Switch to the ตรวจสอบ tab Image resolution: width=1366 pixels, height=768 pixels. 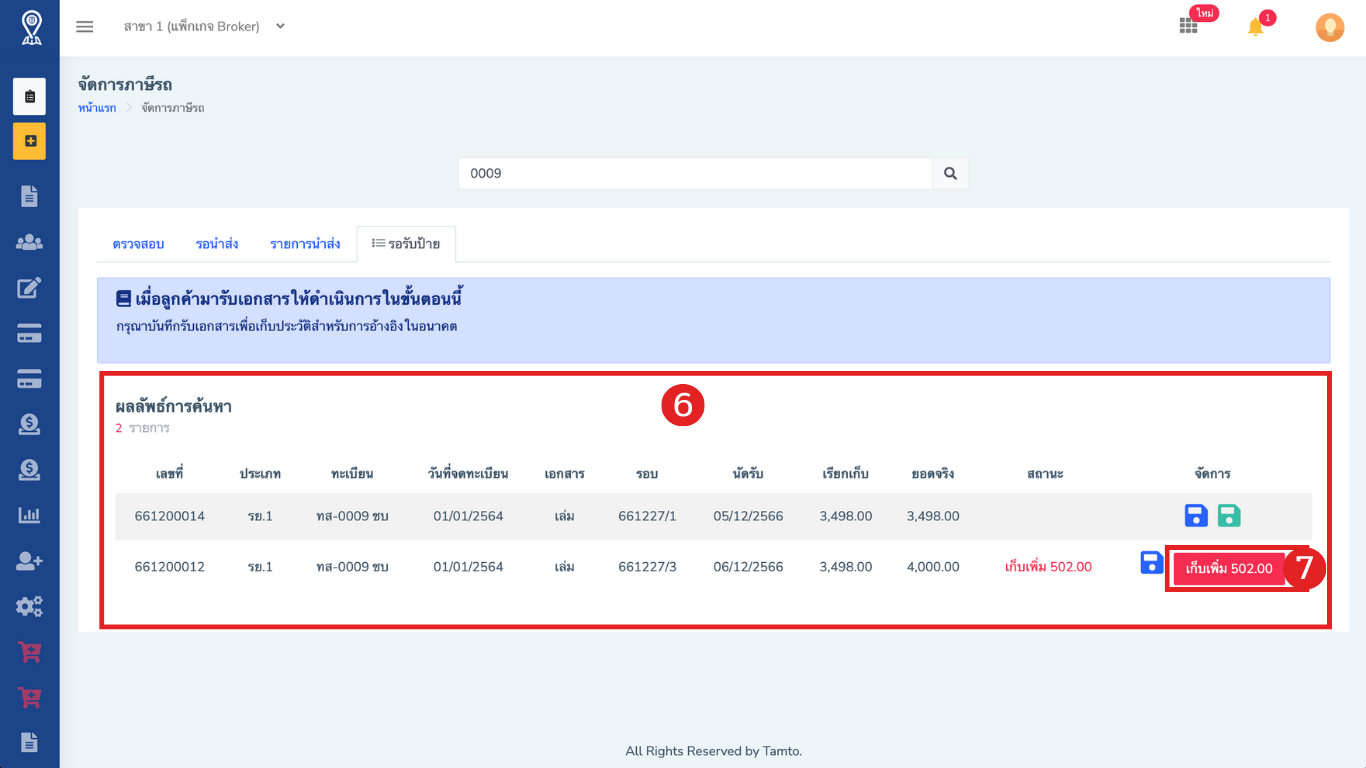tap(139, 244)
